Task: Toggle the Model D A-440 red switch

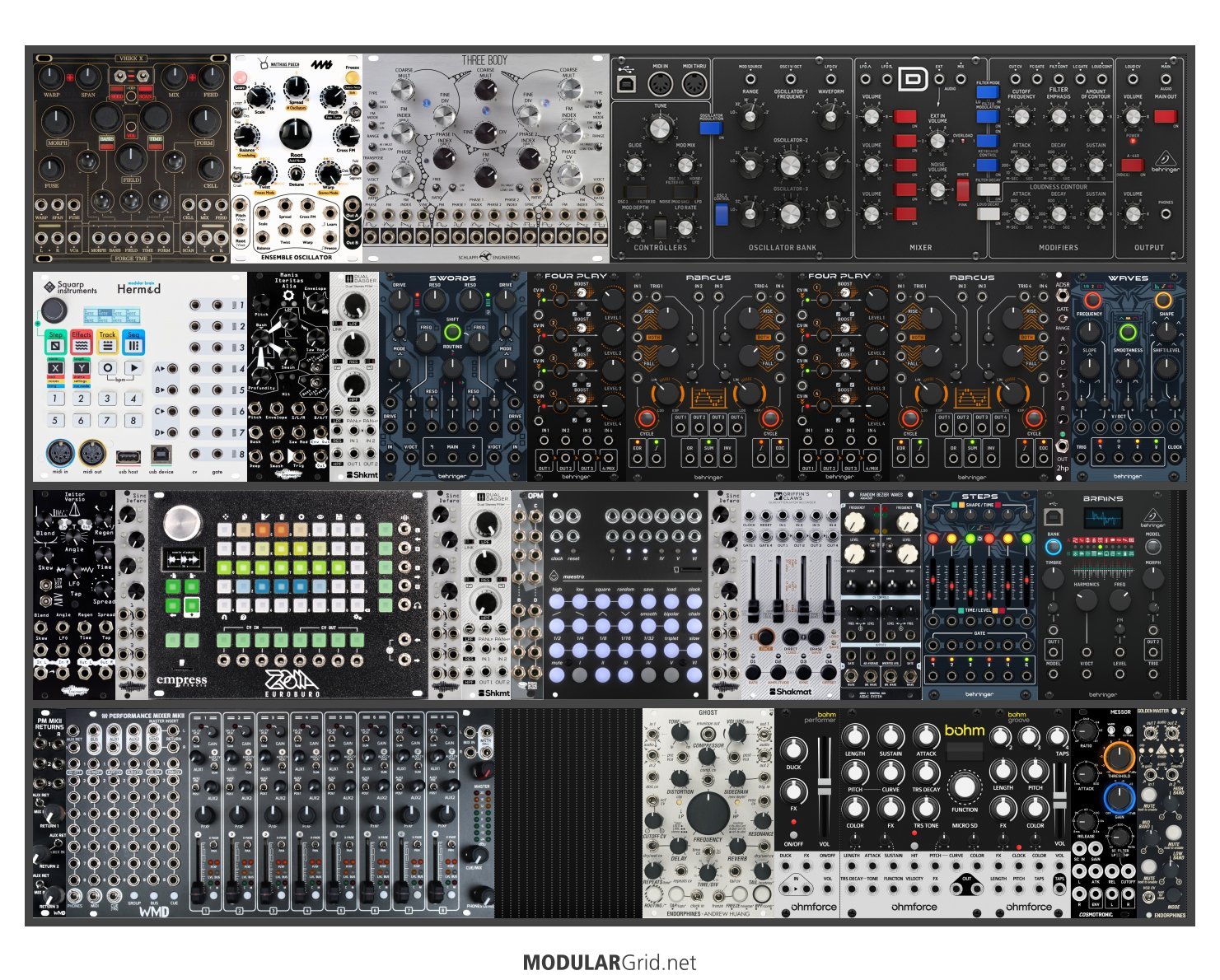Action: coord(1132,165)
